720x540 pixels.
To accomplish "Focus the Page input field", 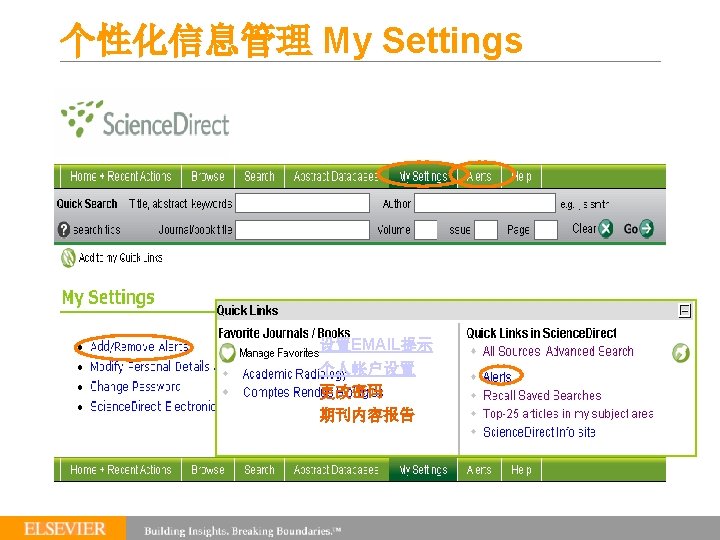I will pyautogui.click(x=546, y=230).
